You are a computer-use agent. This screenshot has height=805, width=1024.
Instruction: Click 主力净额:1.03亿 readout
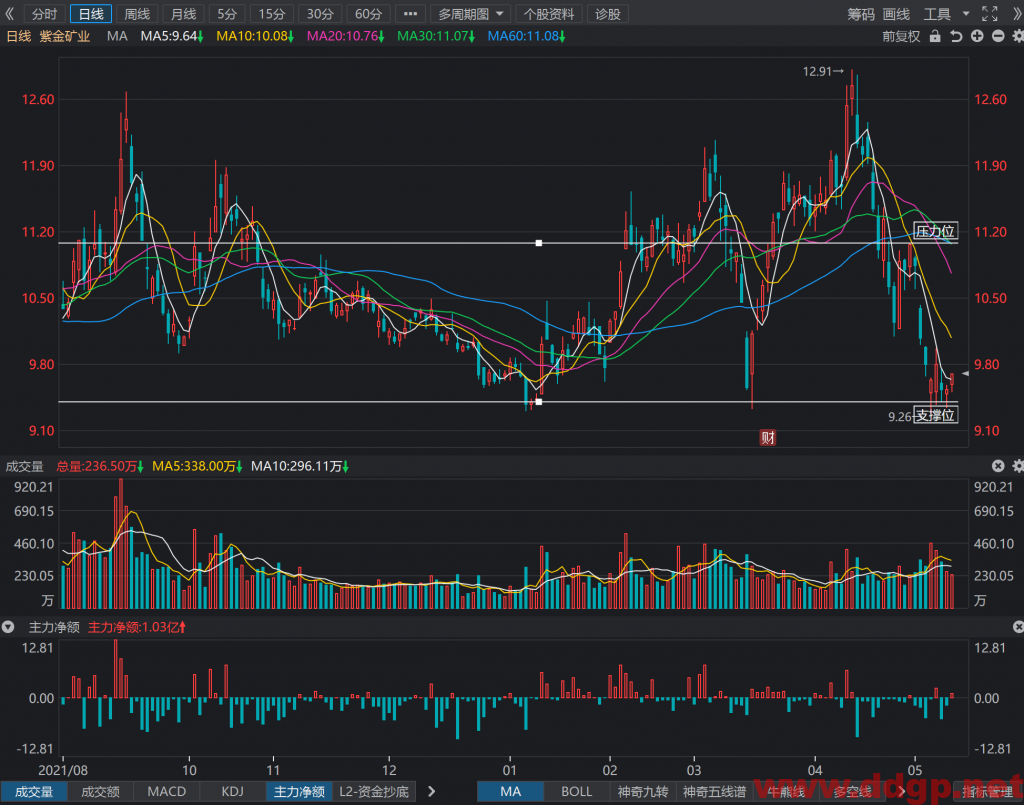tap(137, 627)
